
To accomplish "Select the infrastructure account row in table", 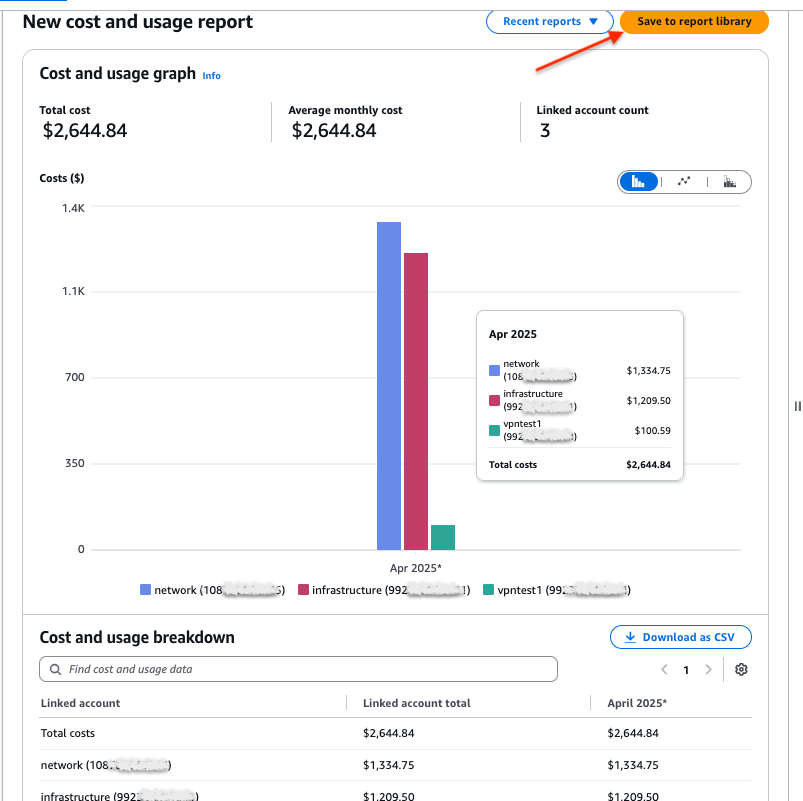I will coord(395,793).
